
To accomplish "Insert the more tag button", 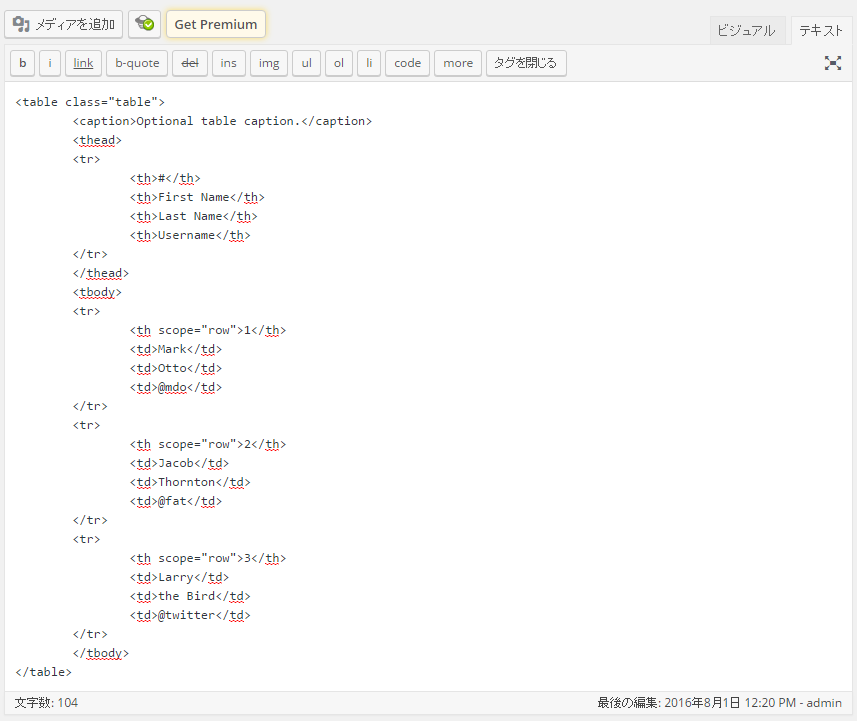I will click(x=458, y=63).
